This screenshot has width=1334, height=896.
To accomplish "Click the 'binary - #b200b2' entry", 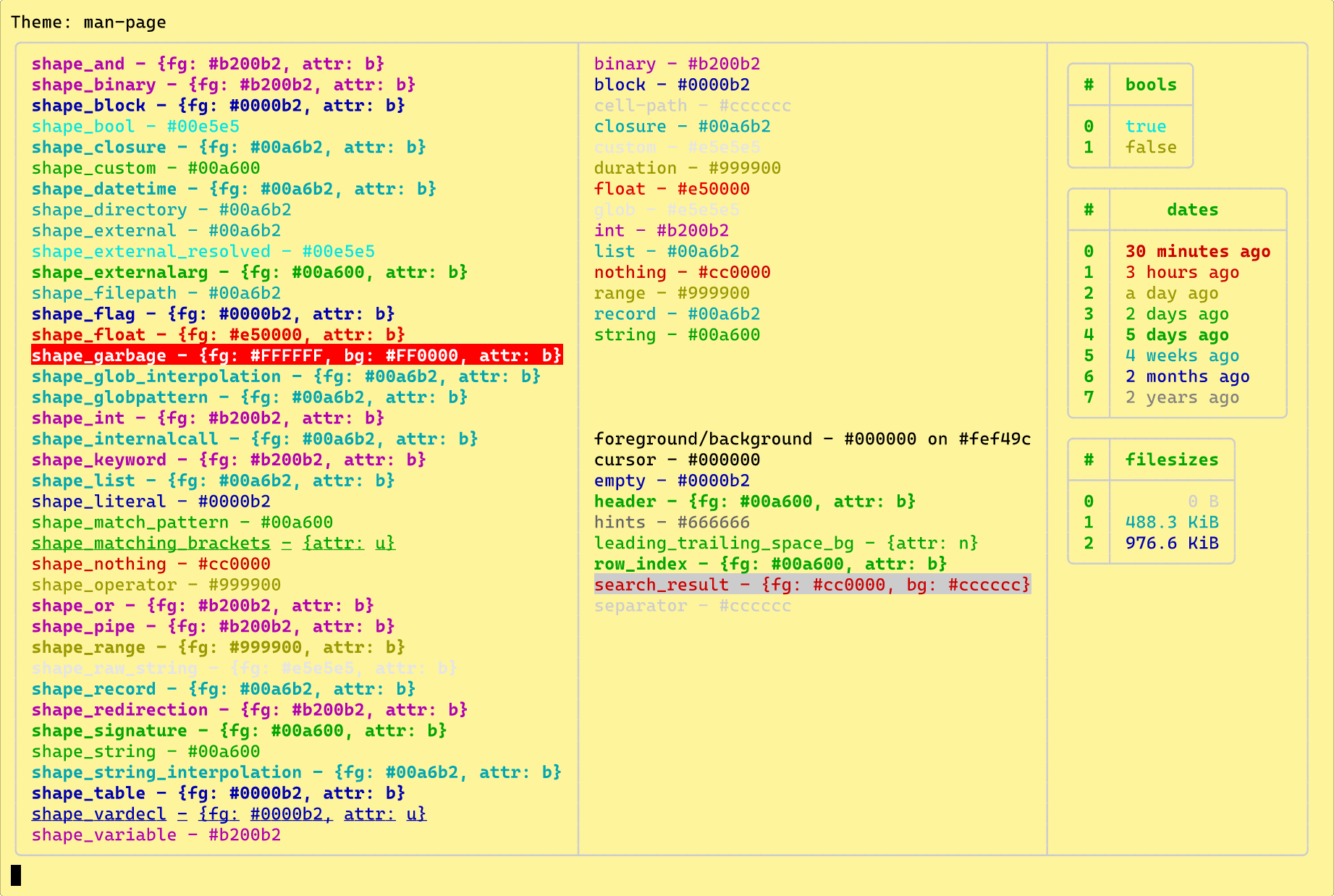I will coord(677,64).
